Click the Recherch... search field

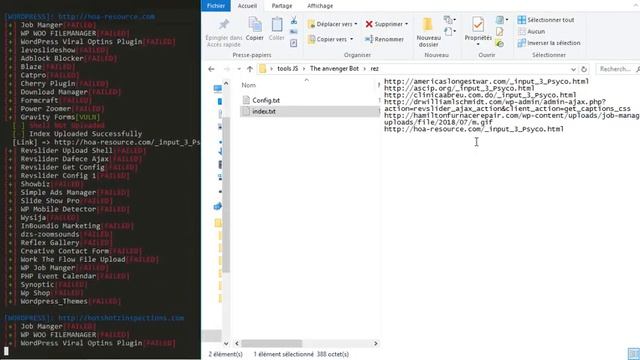click(x=617, y=69)
